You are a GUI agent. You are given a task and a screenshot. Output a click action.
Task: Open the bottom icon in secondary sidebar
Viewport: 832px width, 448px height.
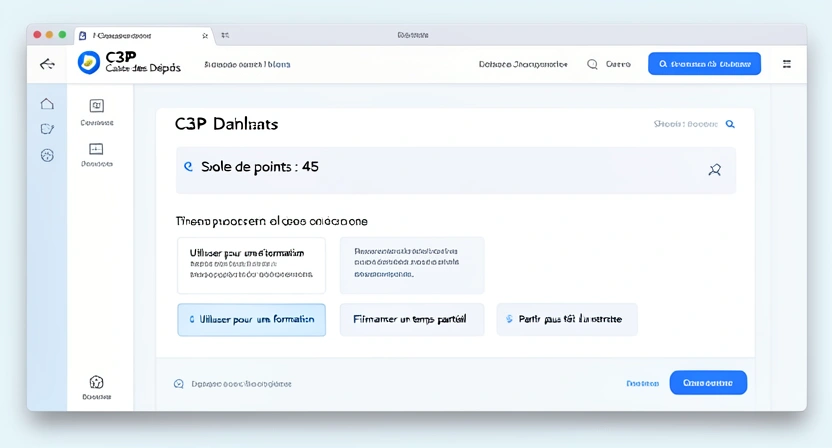pyautogui.click(x=96, y=382)
